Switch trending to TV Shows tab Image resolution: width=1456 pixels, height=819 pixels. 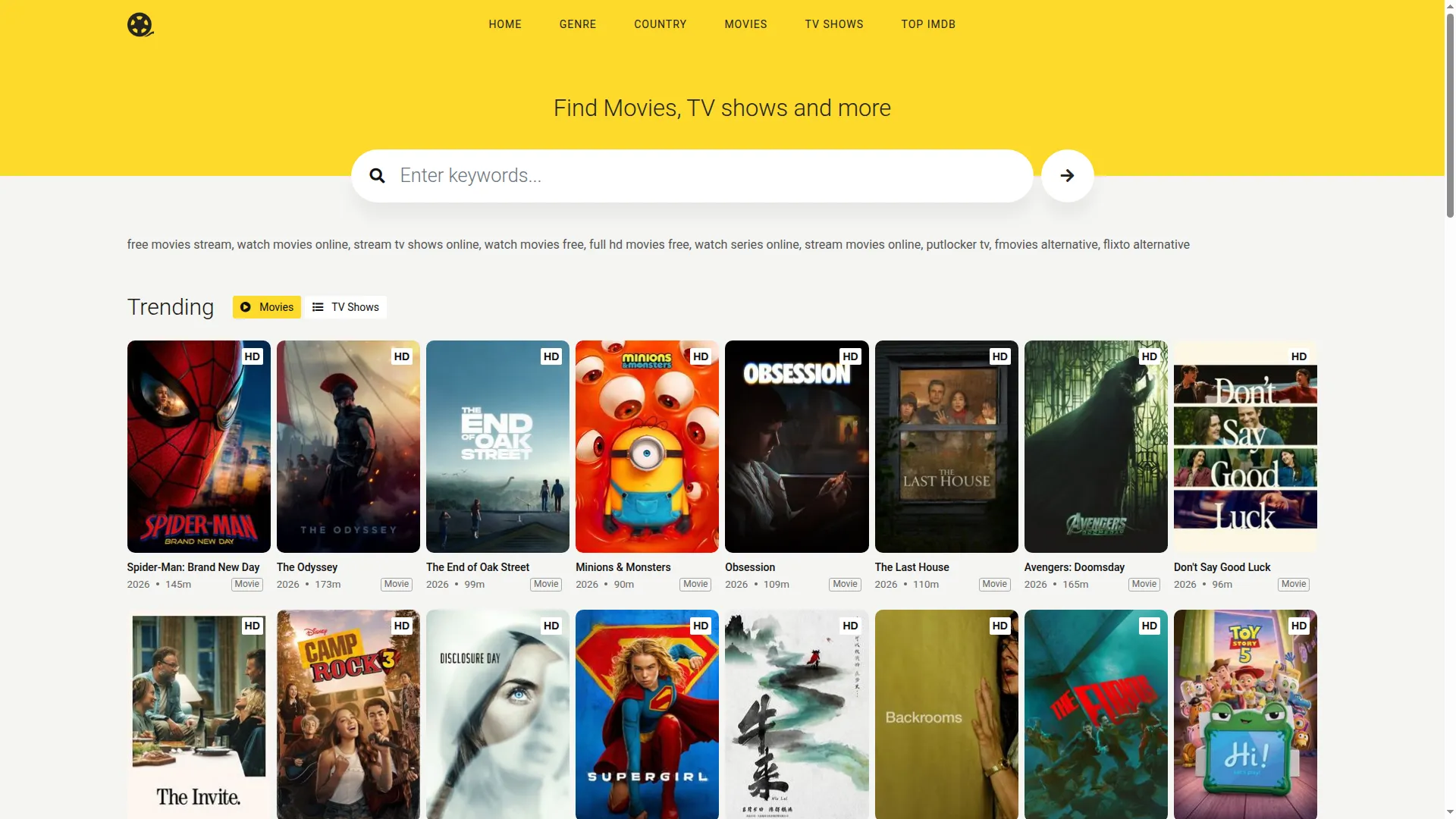pos(346,307)
